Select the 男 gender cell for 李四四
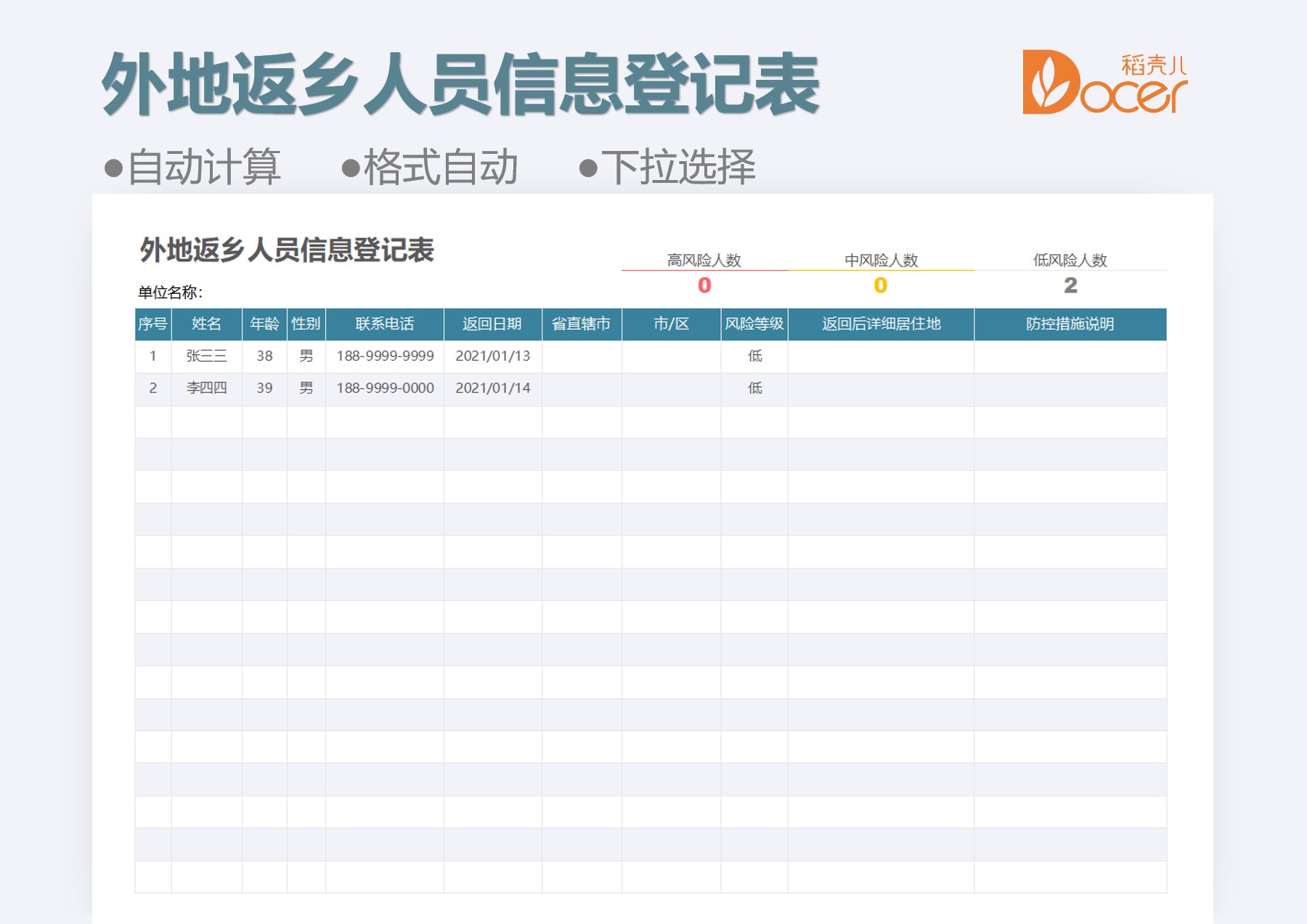1307x924 pixels. click(307, 388)
